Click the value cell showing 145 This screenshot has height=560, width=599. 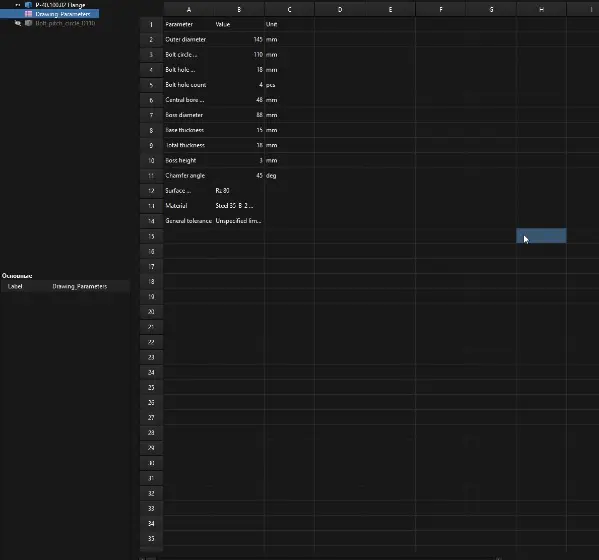tap(239, 39)
